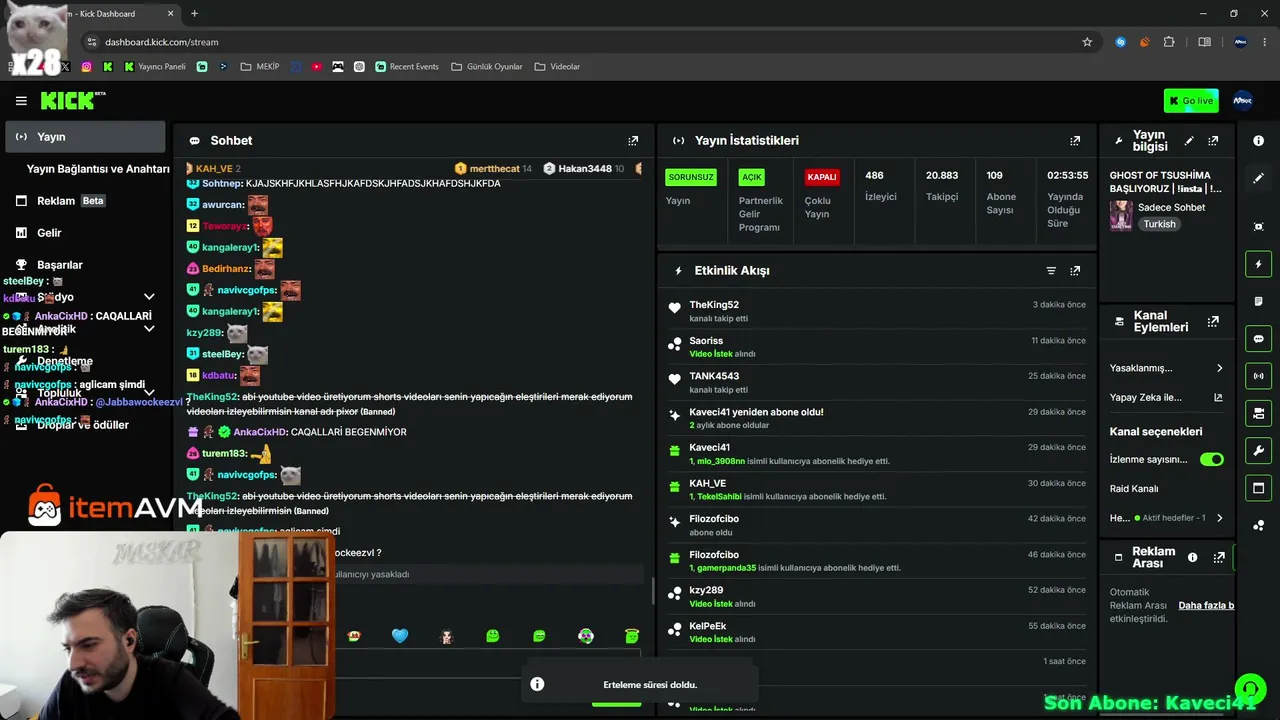Open a new browser tab
Viewport: 1280px width, 720px height.
tap(194, 14)
